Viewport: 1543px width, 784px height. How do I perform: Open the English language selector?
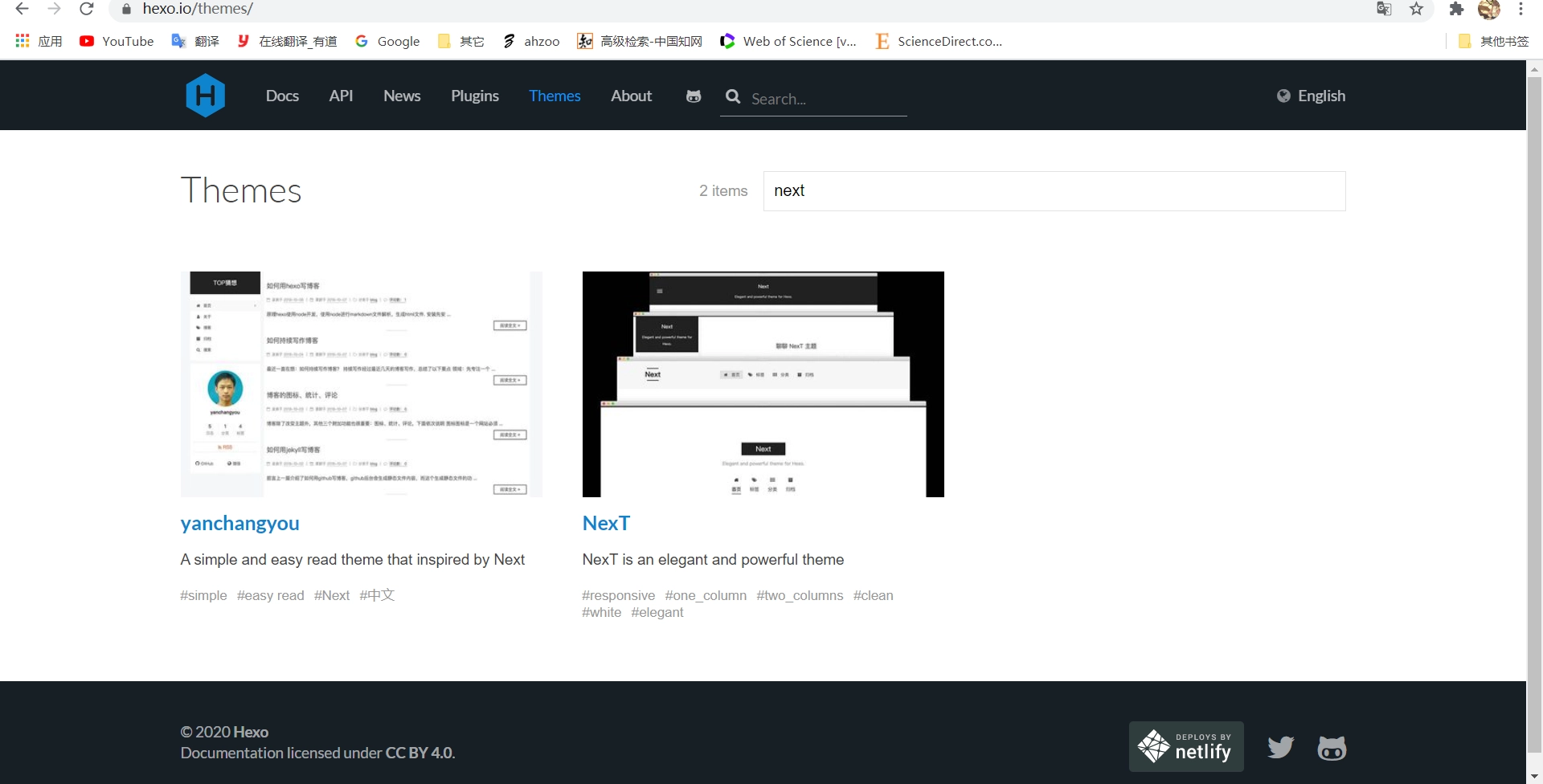pyautogui.click(x=1311, y=96)
